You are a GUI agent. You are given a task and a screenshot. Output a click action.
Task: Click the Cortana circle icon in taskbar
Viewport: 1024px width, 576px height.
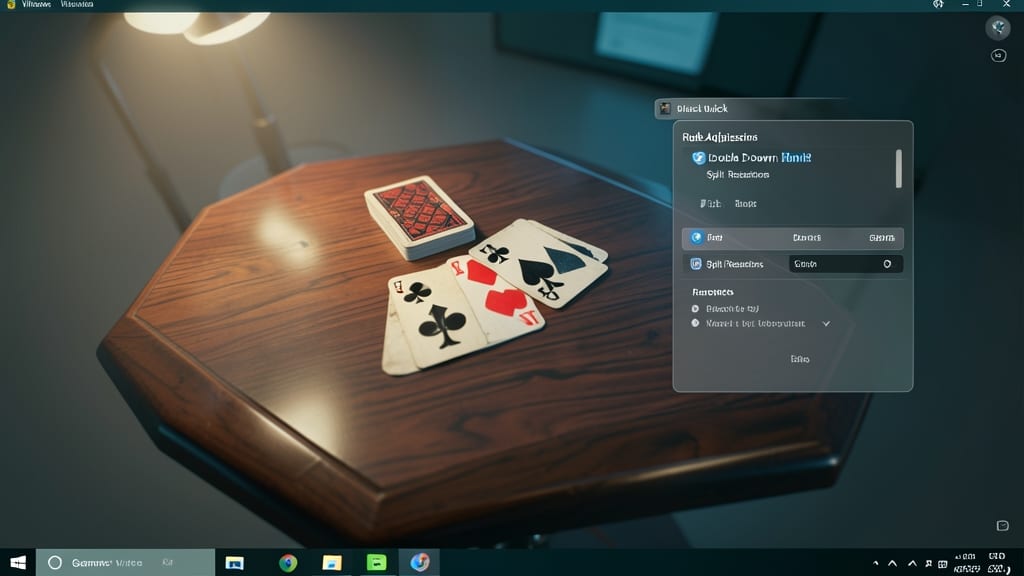[55, 562]
